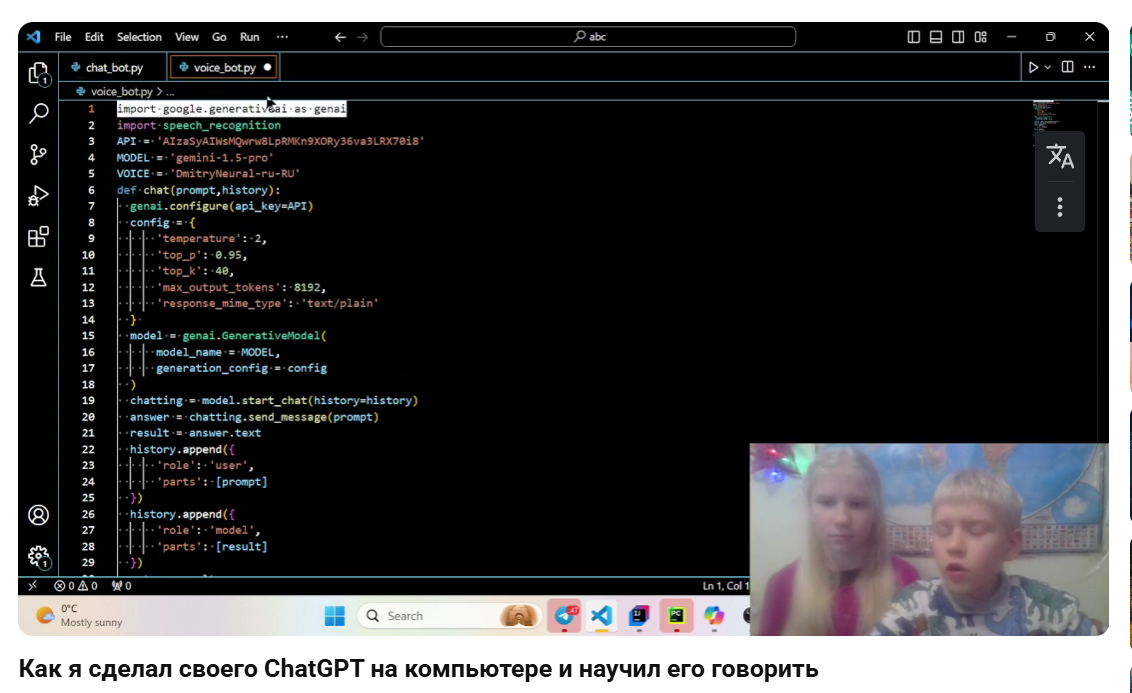1132x693 pixels.
Task: Click the VOICE = 'DmitryNeural-ru-RU' line
Action: (208, 174)
